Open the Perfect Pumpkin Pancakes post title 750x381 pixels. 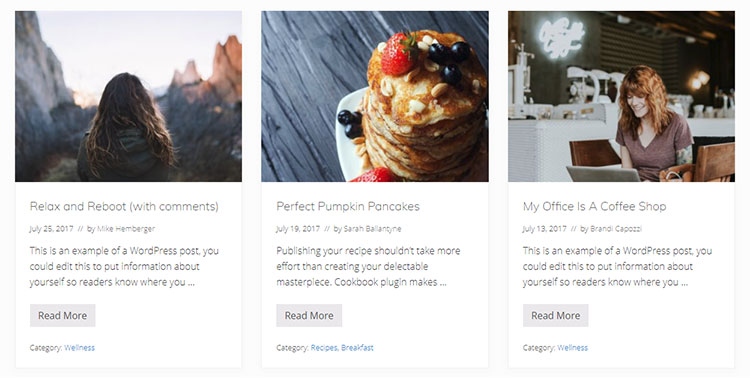(348, 207)
